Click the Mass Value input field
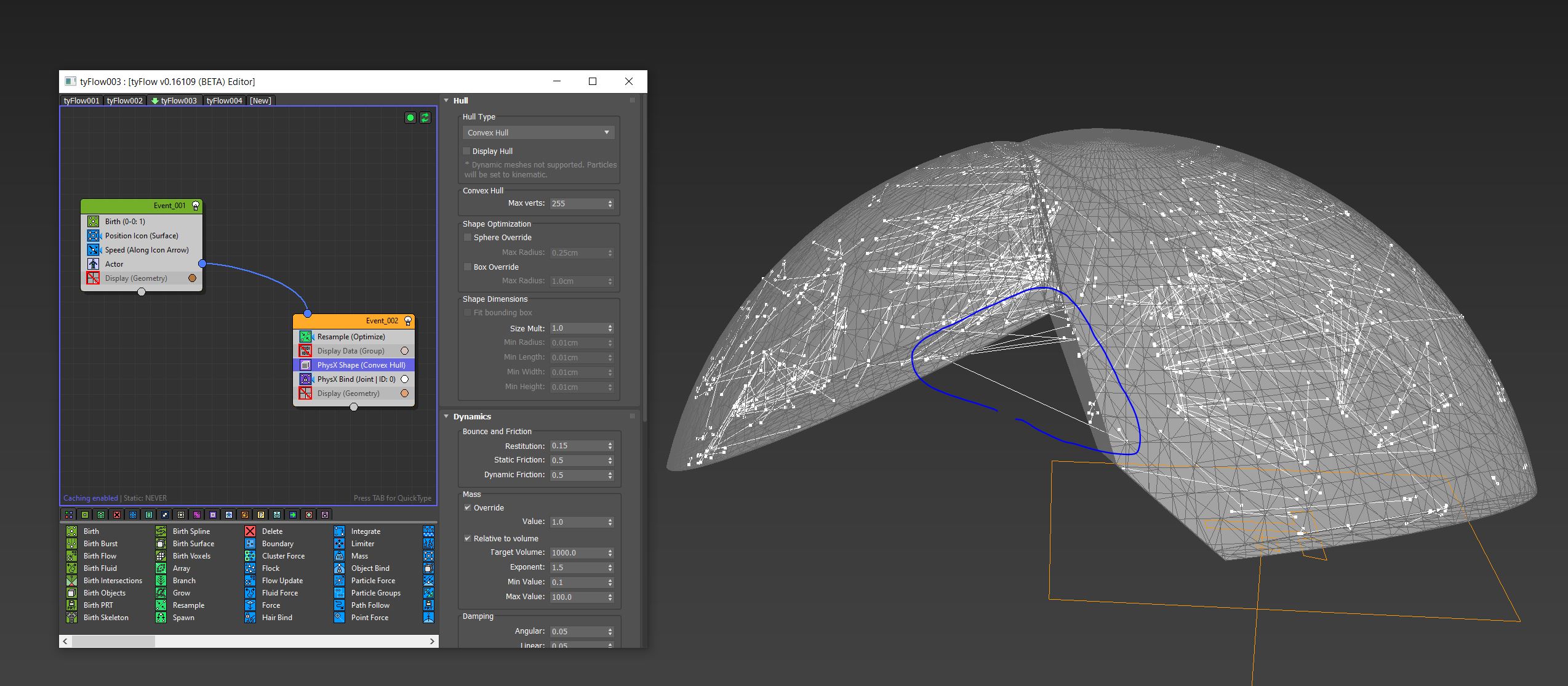This screenshot has height=686, width=1568. 577,522
